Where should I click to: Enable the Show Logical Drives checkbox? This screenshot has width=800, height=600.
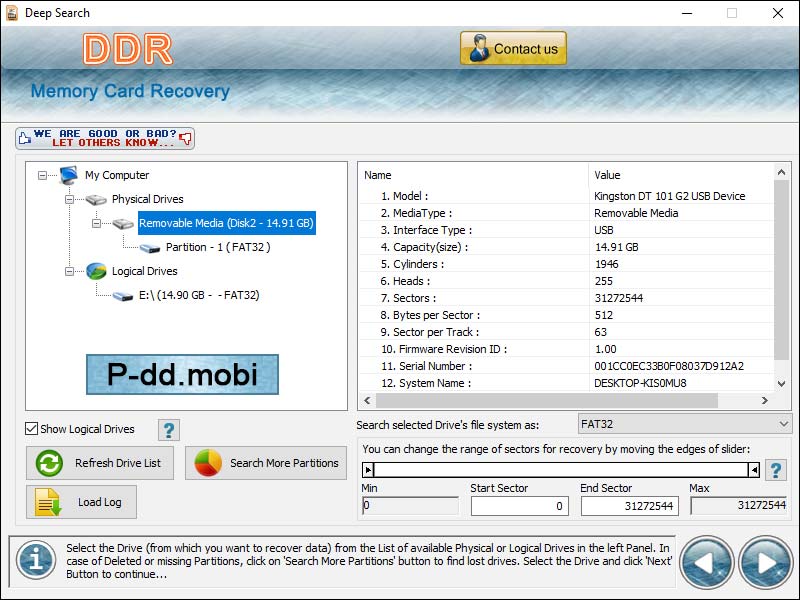click(33, 428)
